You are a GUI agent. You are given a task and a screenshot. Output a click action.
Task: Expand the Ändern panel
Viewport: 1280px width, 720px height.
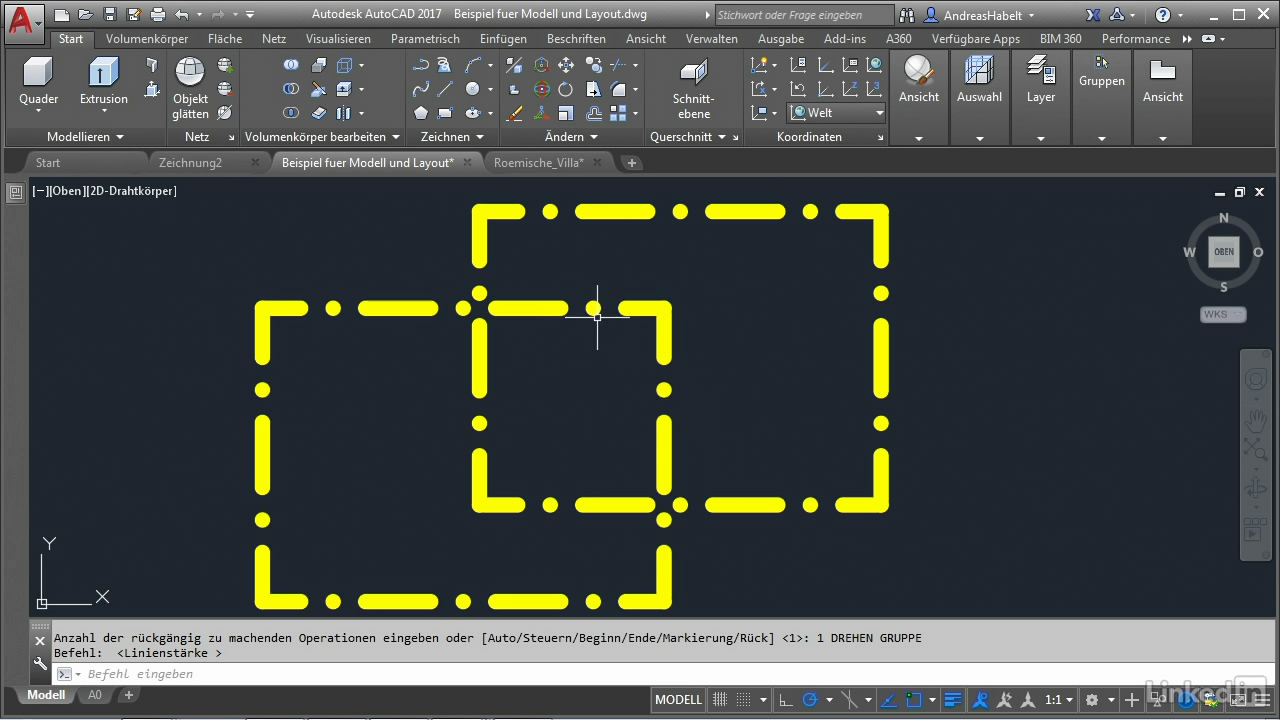(x=571, y=137)
